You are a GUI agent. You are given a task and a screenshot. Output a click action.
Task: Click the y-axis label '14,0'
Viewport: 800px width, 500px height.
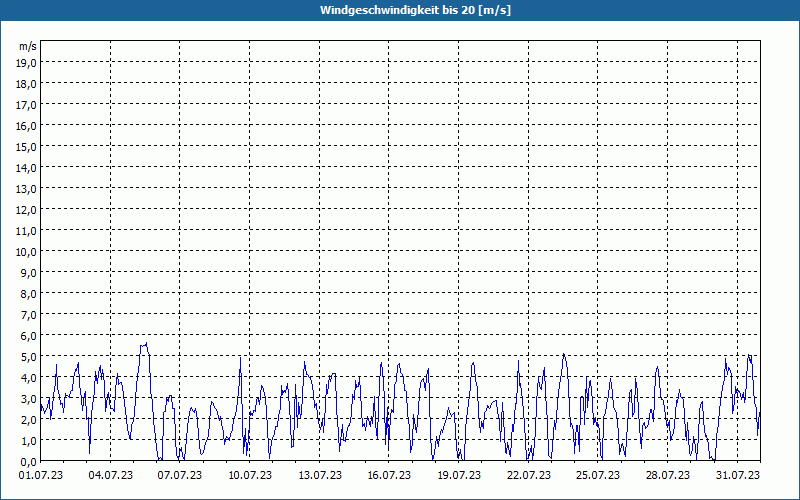point(27,167)
